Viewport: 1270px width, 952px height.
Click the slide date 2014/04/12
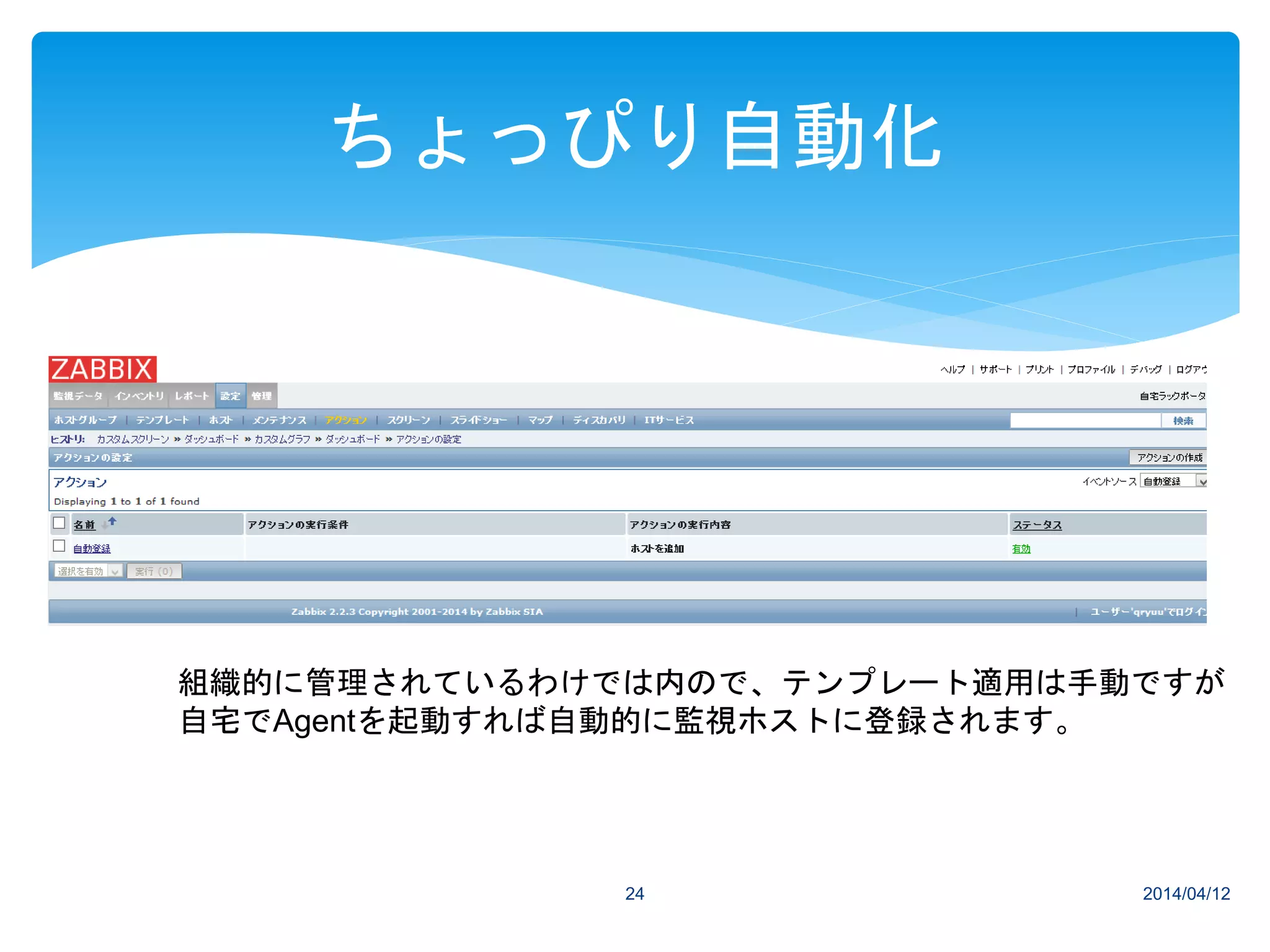(x=1186, y=894)
